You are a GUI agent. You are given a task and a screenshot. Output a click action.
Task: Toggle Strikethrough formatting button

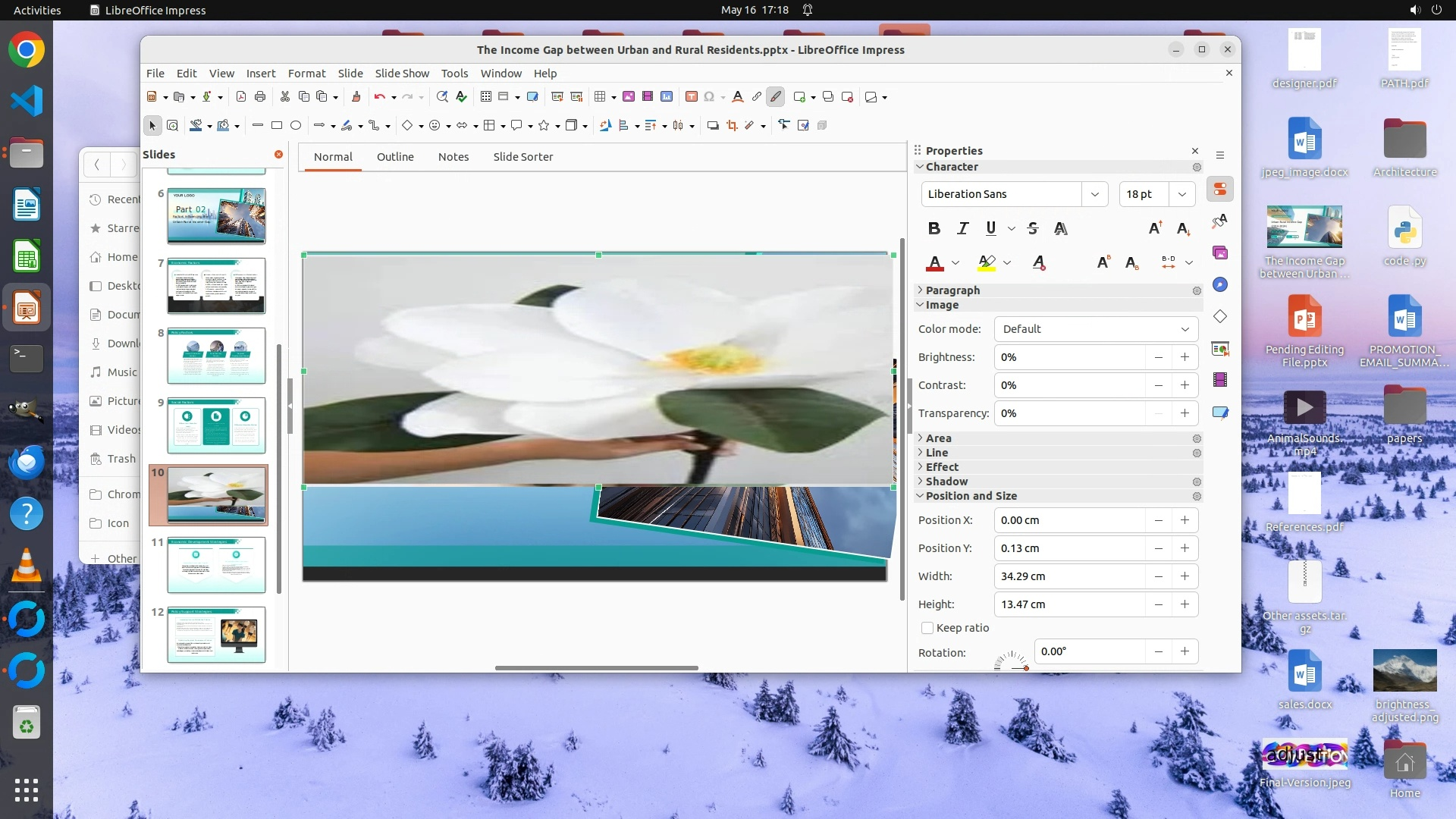click(1032, 228)
